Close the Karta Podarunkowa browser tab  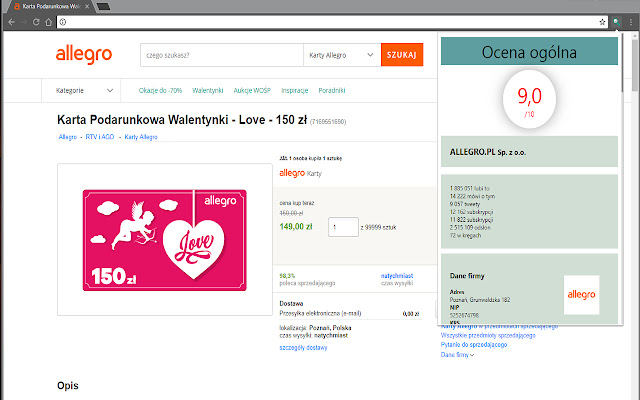coord(87,7)
